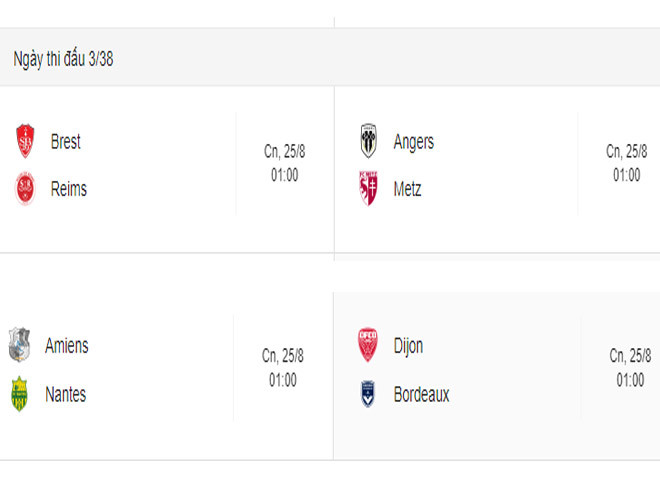The image size is (660, 500).
Task: Click the Brest club crest icon
Action: [25, 142]
